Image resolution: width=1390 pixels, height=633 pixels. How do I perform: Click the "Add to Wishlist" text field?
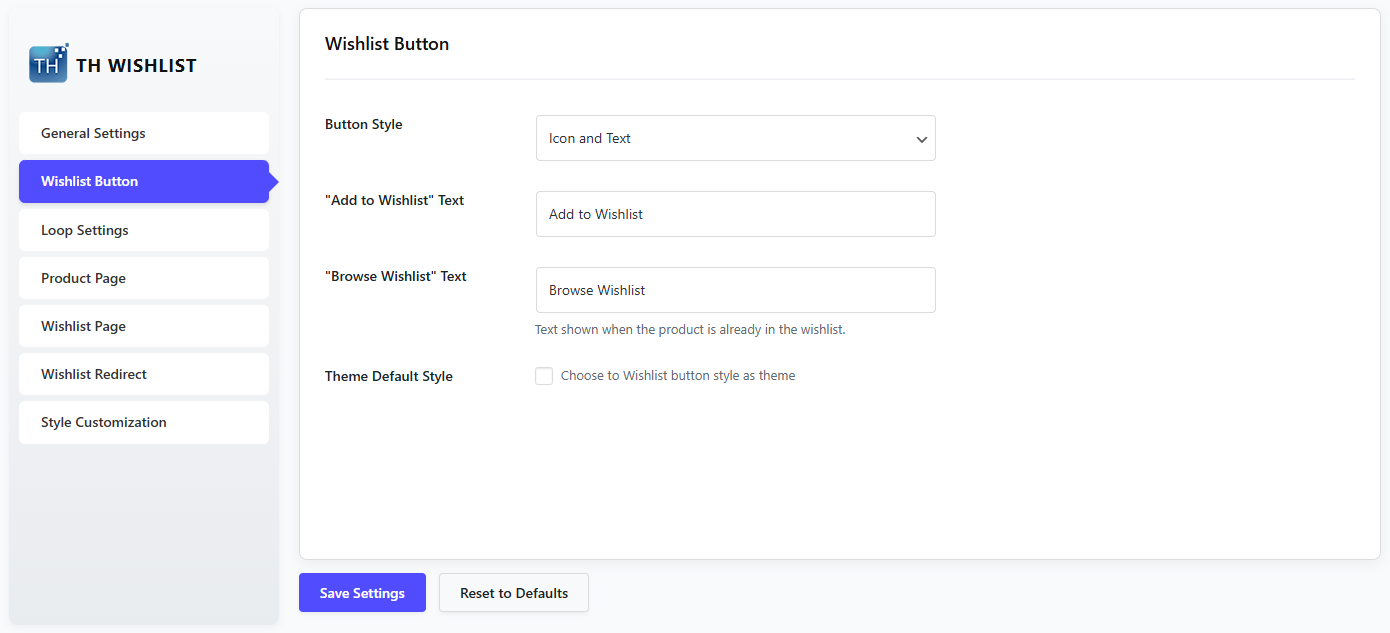tap(735, 214)
